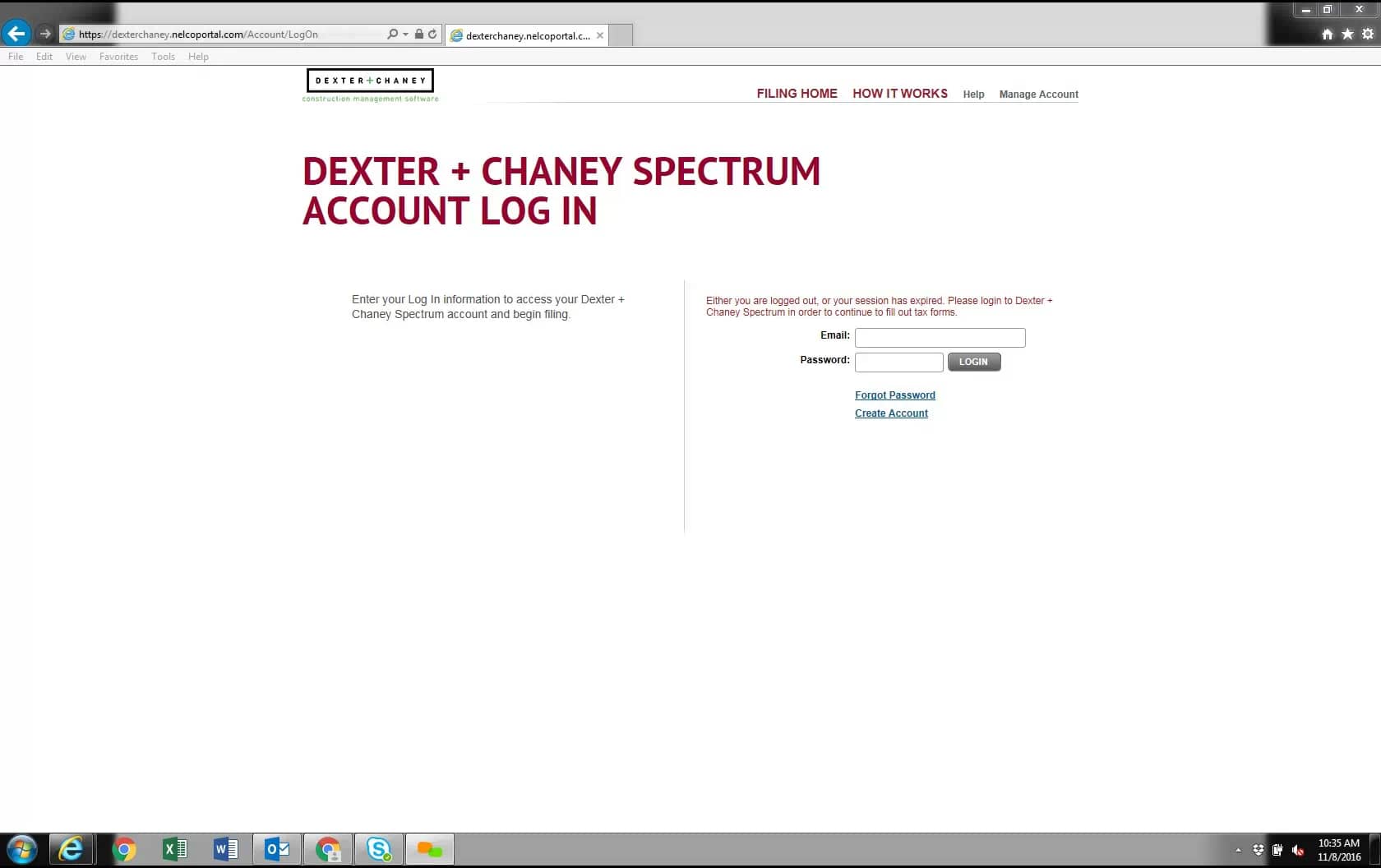Open the Help menu in menu bar
Screen dimensions: 1381x868
pos(198,57)
